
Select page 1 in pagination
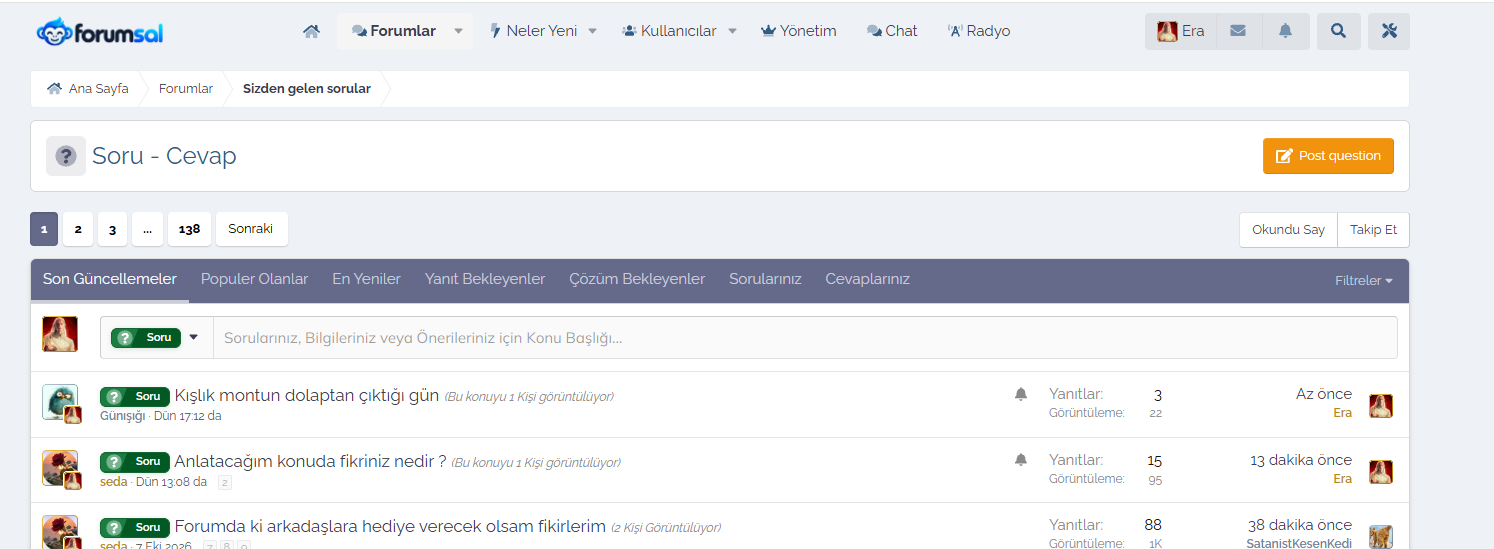[44, 229]
